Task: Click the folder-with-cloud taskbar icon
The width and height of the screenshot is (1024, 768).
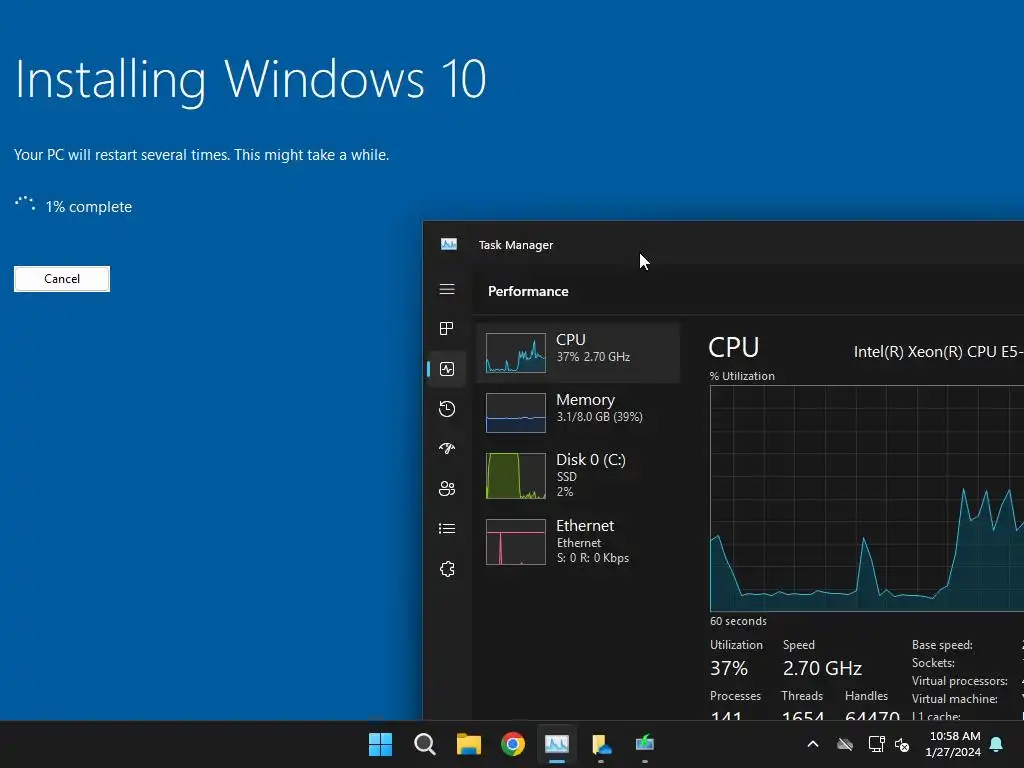Action: 601,744
